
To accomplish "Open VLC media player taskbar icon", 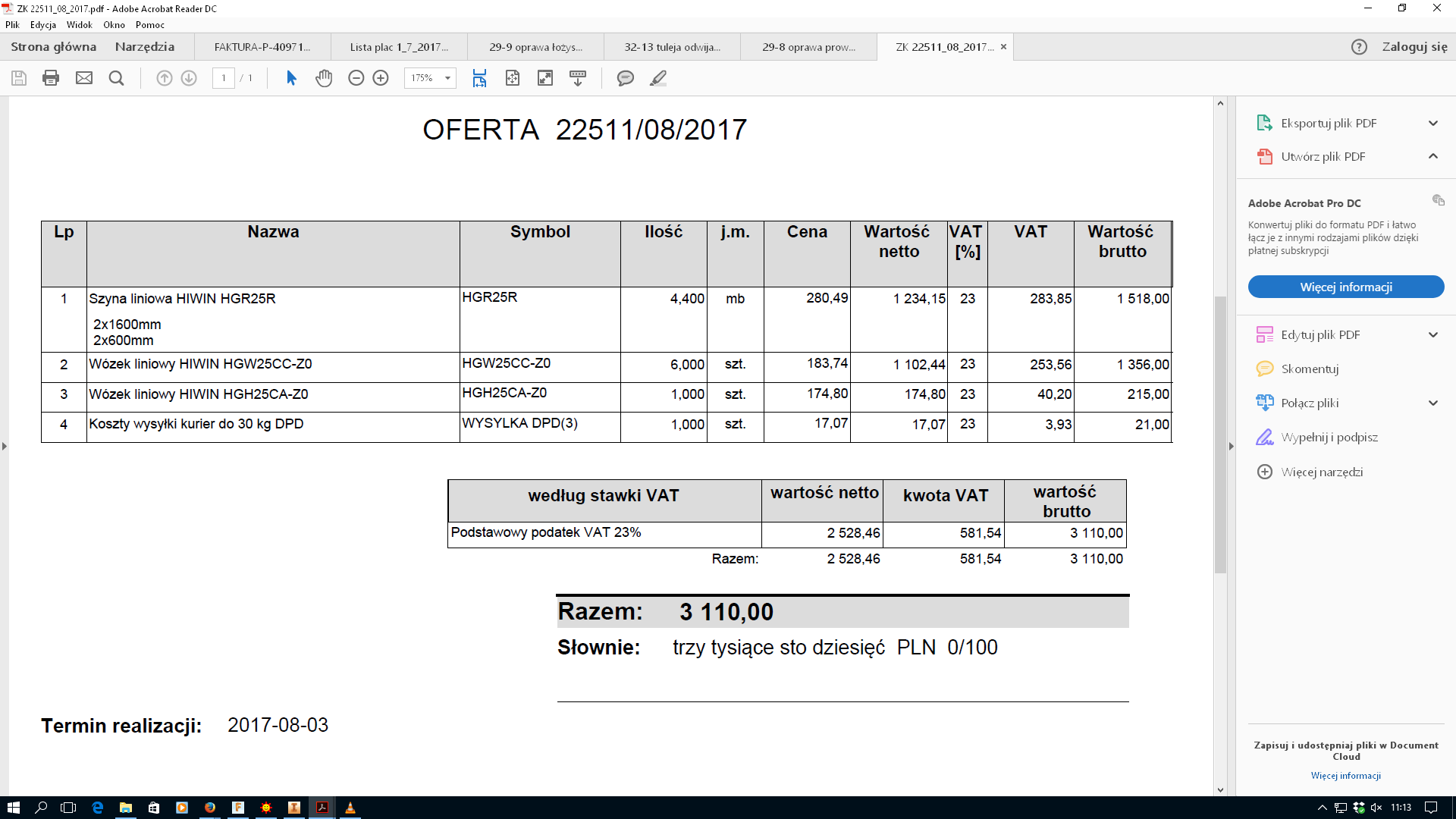I will (350, 808).
